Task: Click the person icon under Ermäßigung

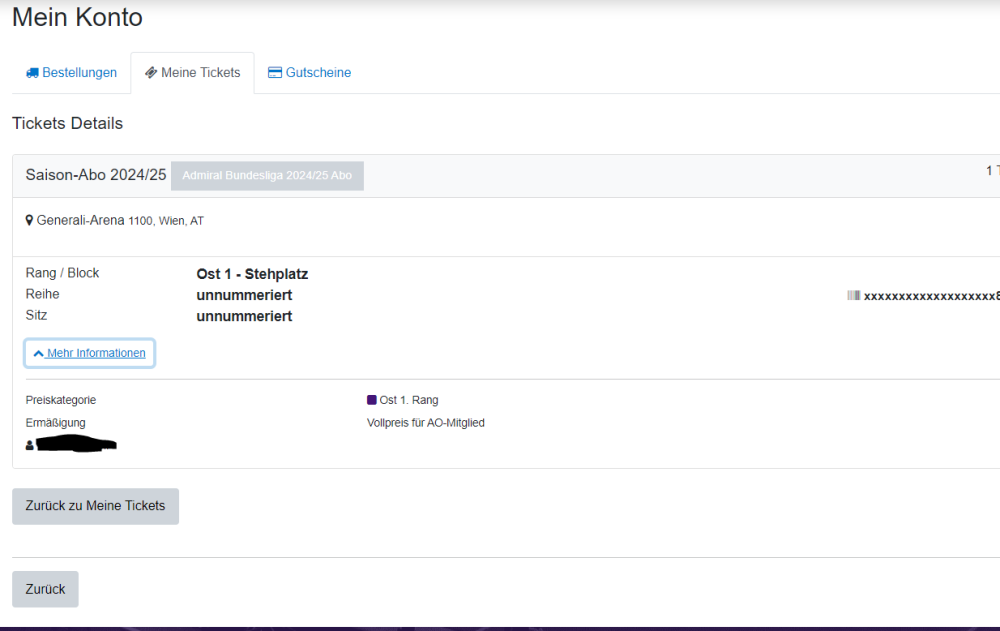Action: (29, 445)
